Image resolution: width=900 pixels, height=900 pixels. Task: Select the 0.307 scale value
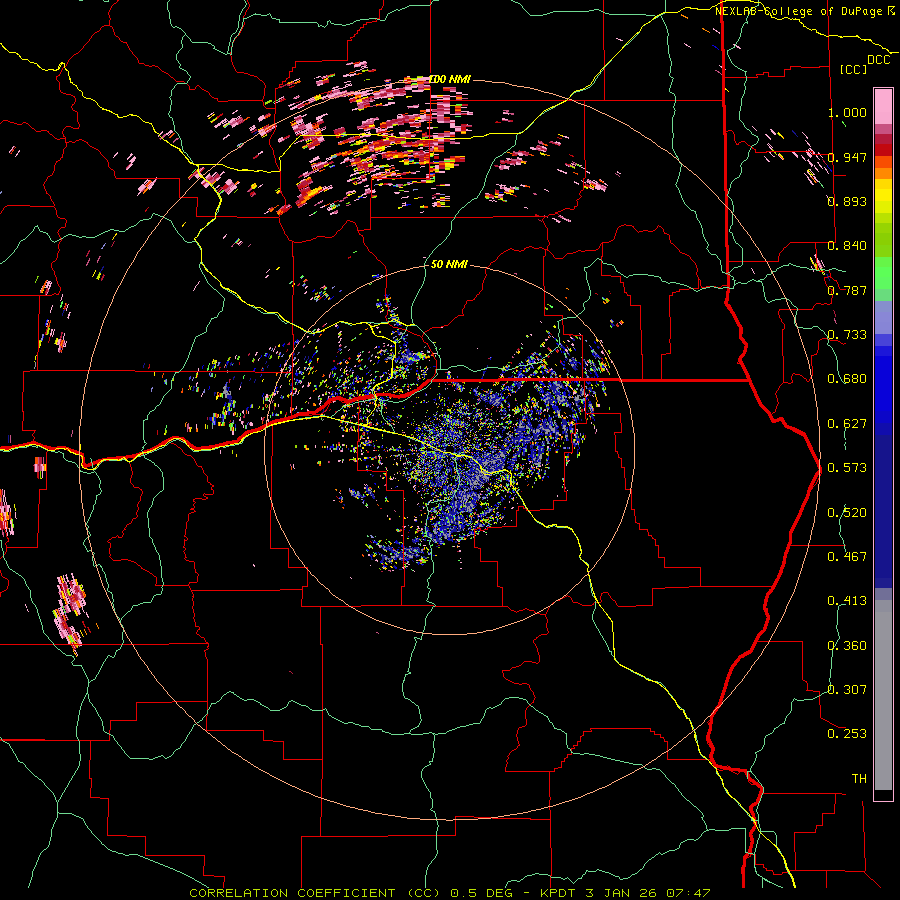847,690
